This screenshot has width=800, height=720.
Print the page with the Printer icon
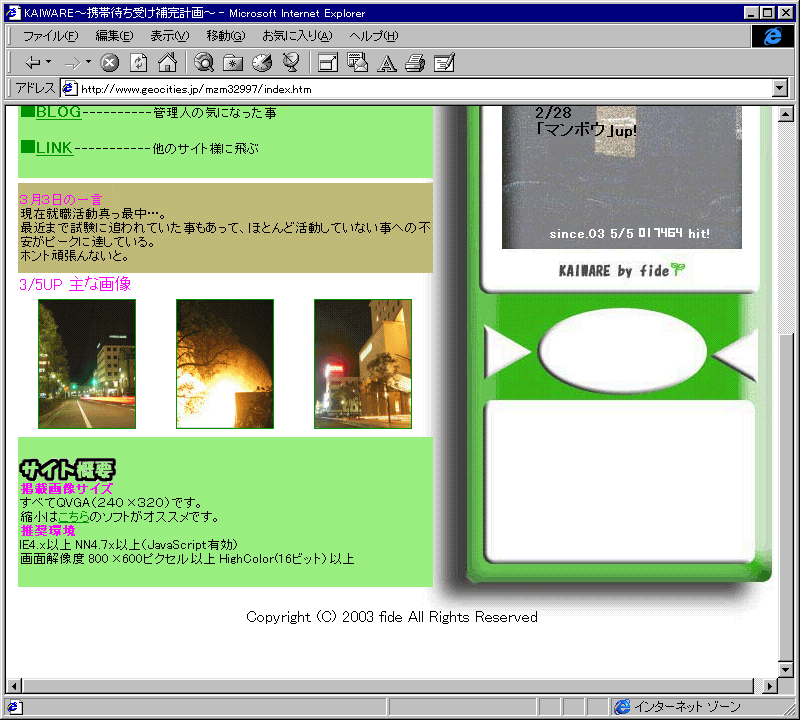(x=415, y=63)
